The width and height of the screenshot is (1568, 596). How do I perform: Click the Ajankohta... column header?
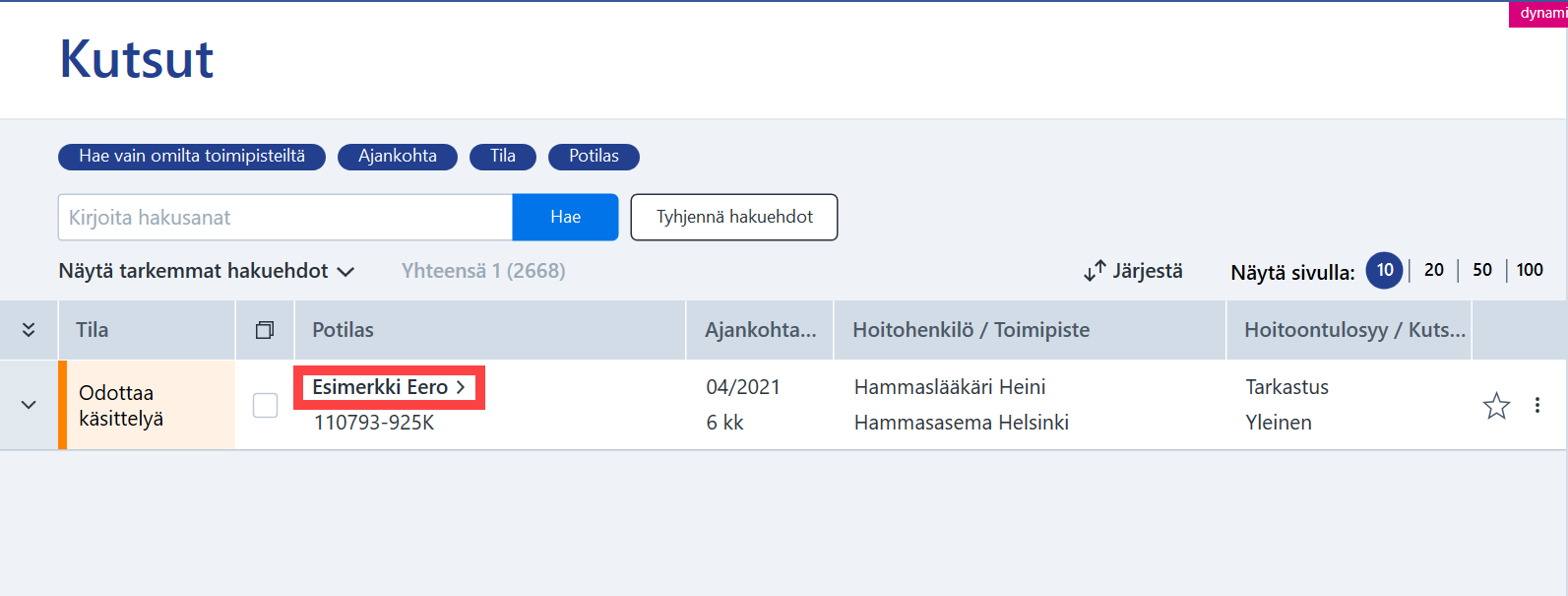pyautogui.click(x=760, y=330)
